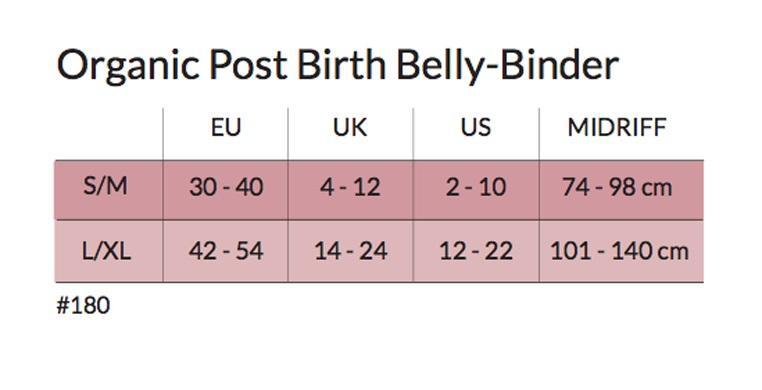Click the EU 42 - 54 cell
Screen dimensions: 762x390
point(226,251)
